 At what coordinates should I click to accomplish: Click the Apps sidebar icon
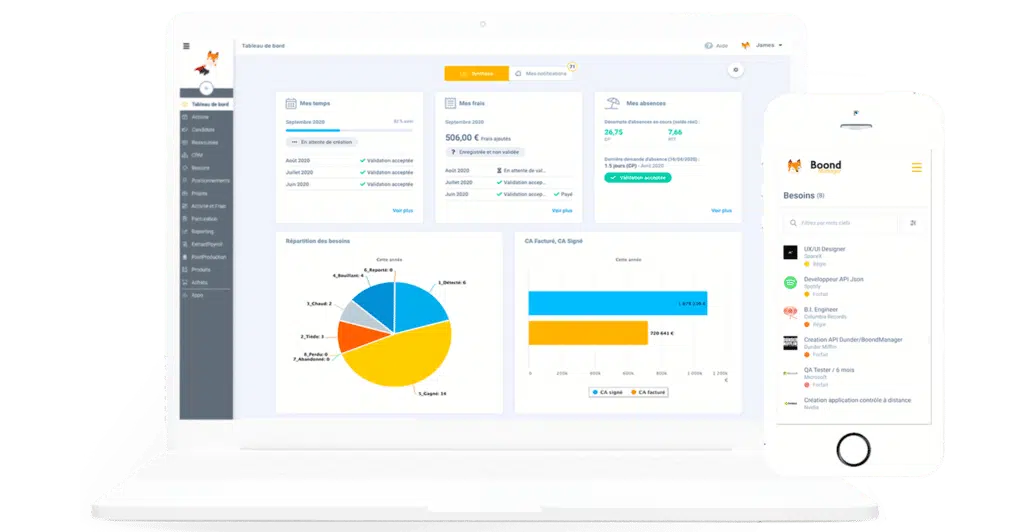[185, 295]
